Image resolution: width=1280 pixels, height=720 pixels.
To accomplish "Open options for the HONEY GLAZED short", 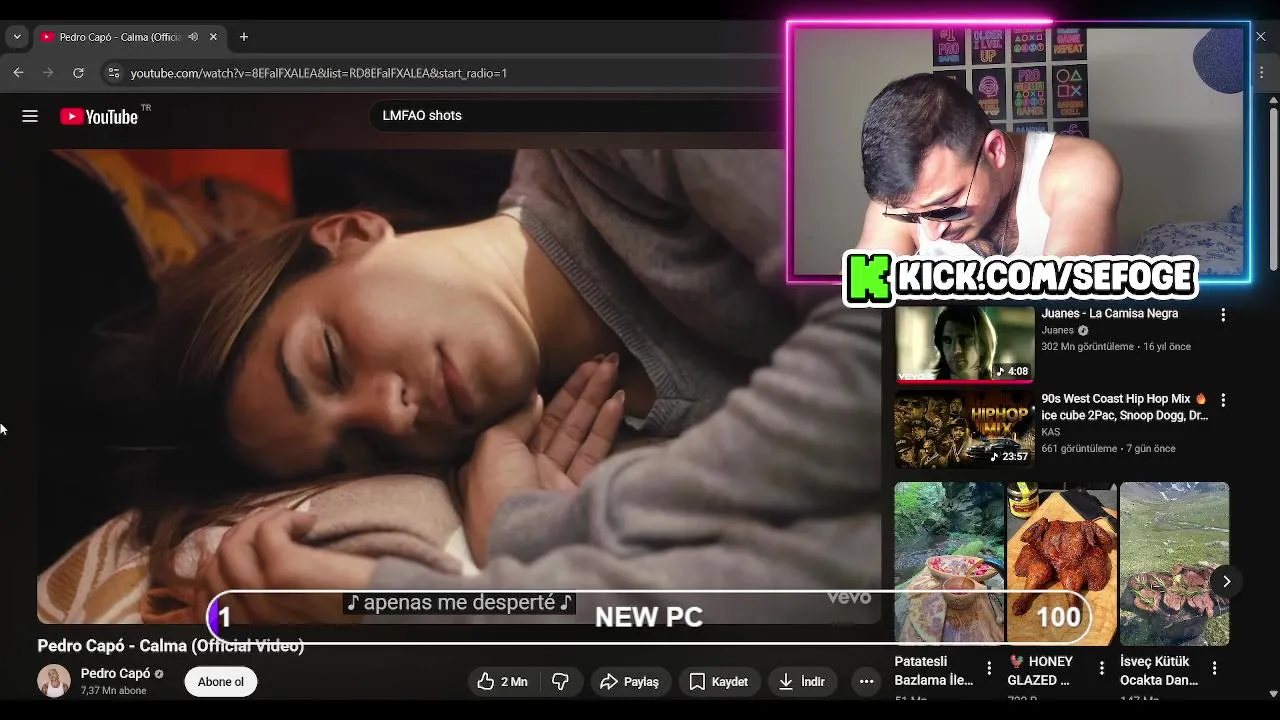I will [x=1101, y=667].
